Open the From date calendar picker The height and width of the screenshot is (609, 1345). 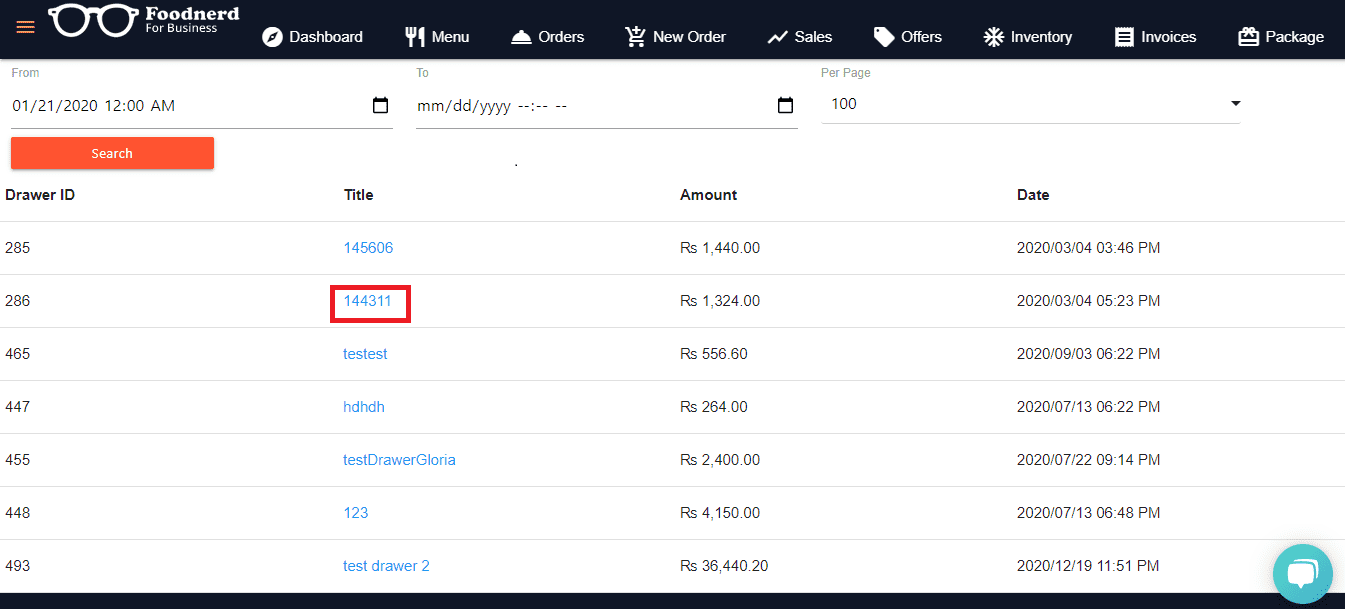tap(380, 105)
